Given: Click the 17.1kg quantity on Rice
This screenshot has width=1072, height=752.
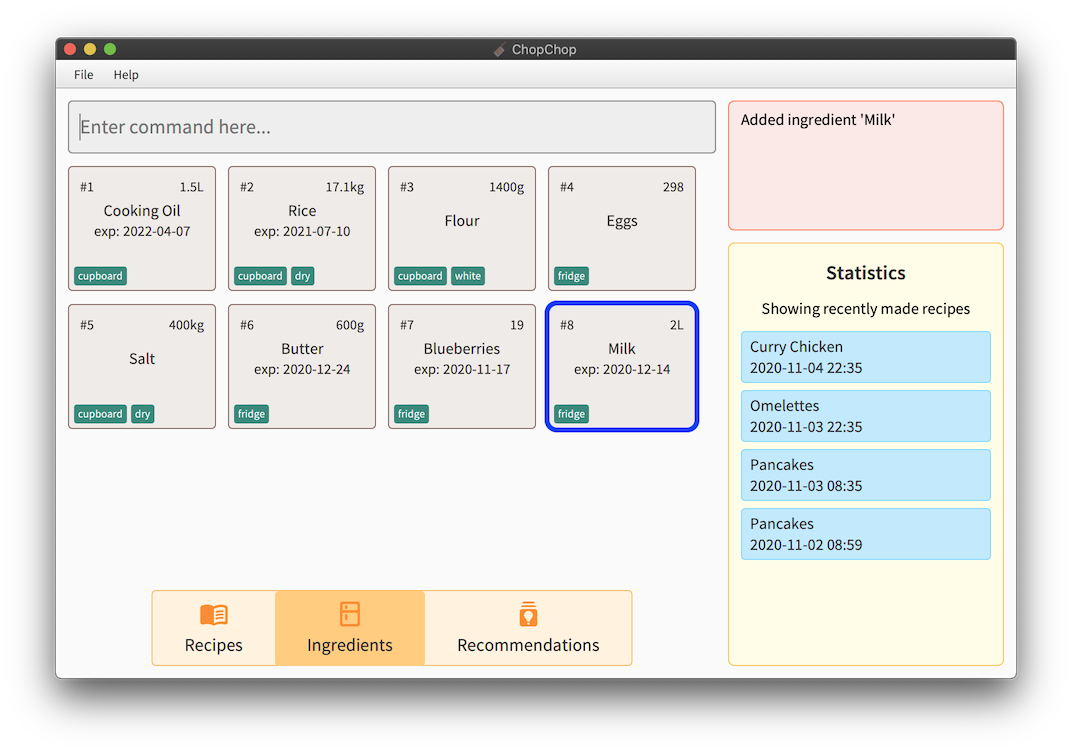Looking at the screenshot, I should (x=345, y=187).
